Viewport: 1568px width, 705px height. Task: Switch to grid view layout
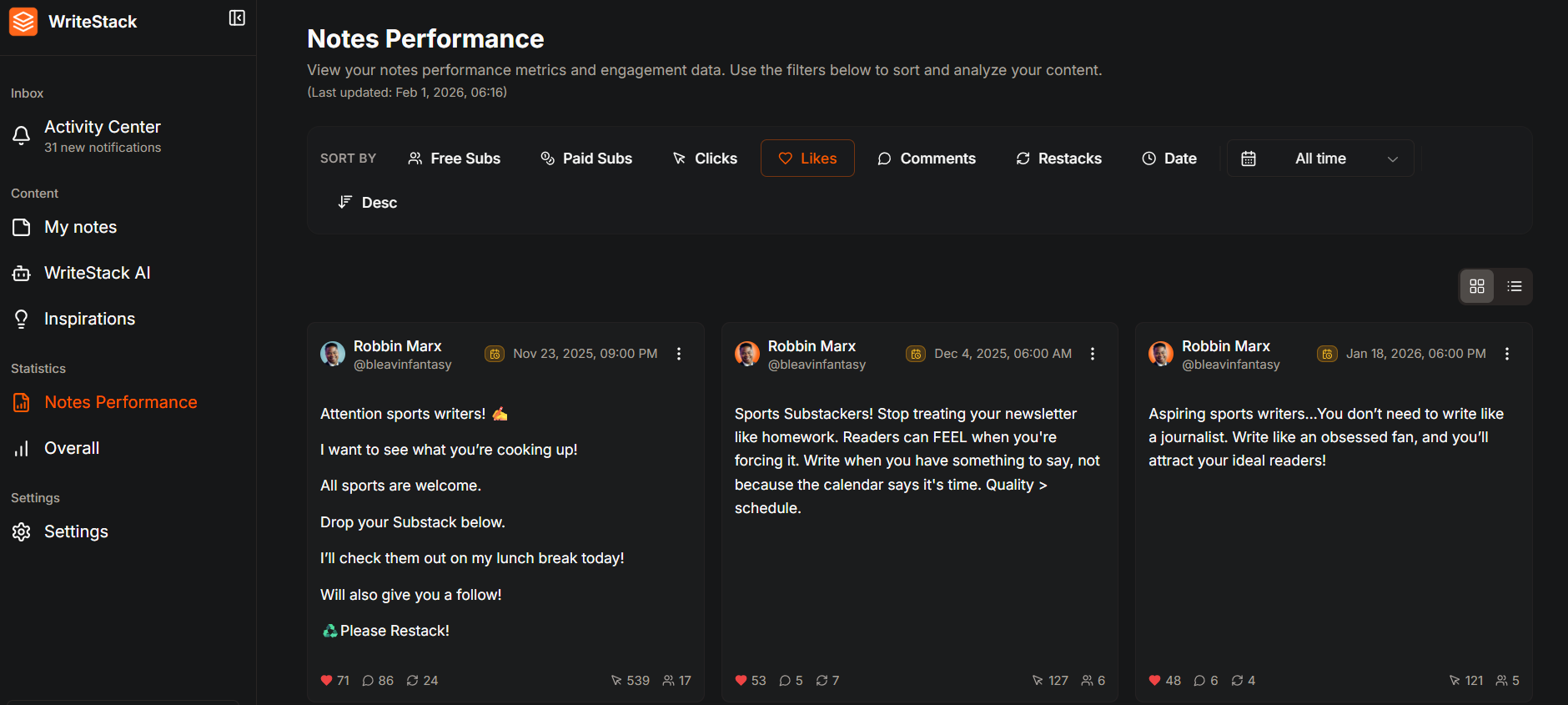click(x=1477, y=286)
